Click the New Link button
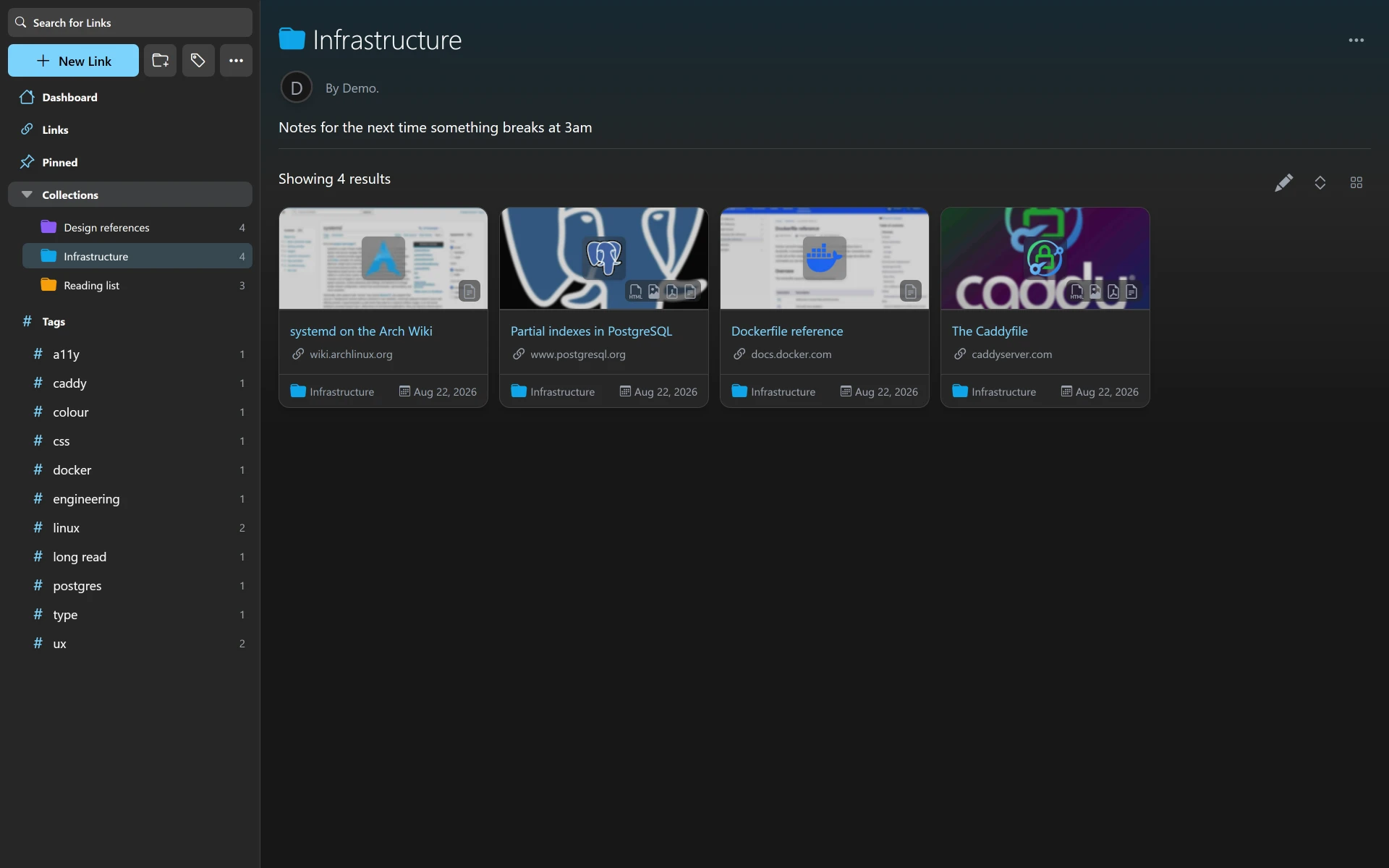1389x868 pixels. point(73,61)
